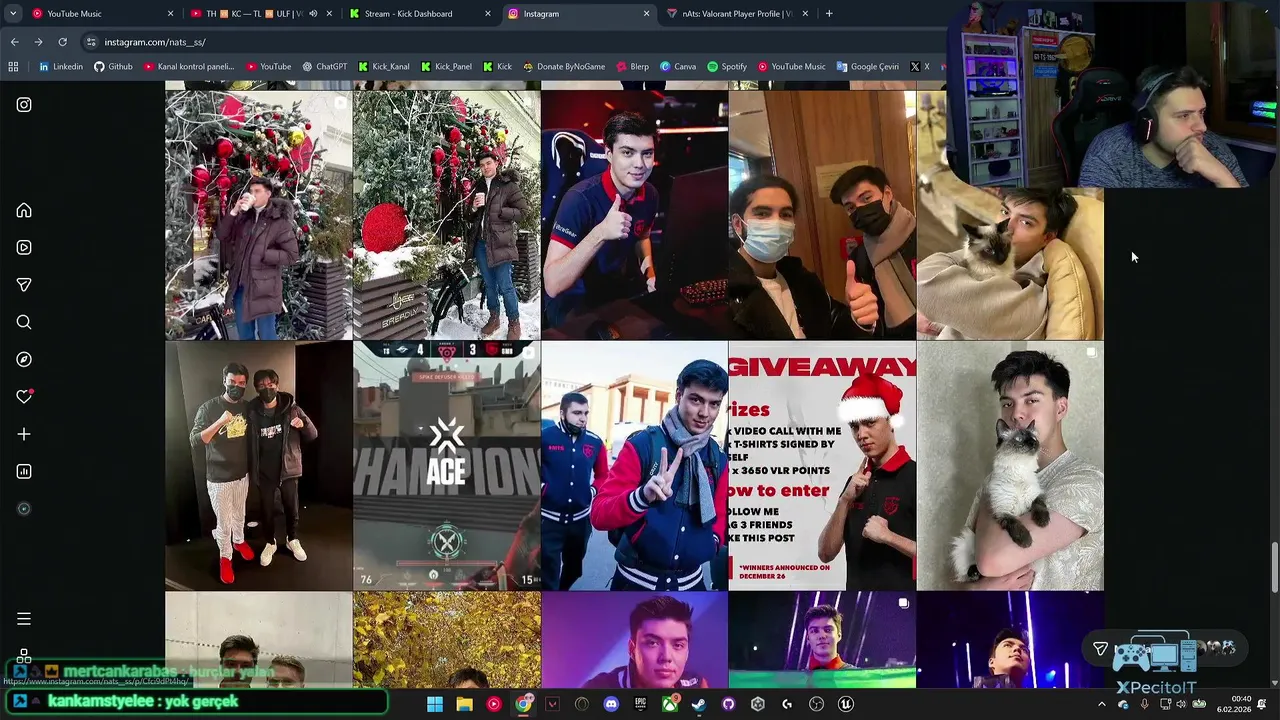The image size is (1280, 720).
Task: Open the thumbs-up gaming chair post
Action: tap(634, 216)
